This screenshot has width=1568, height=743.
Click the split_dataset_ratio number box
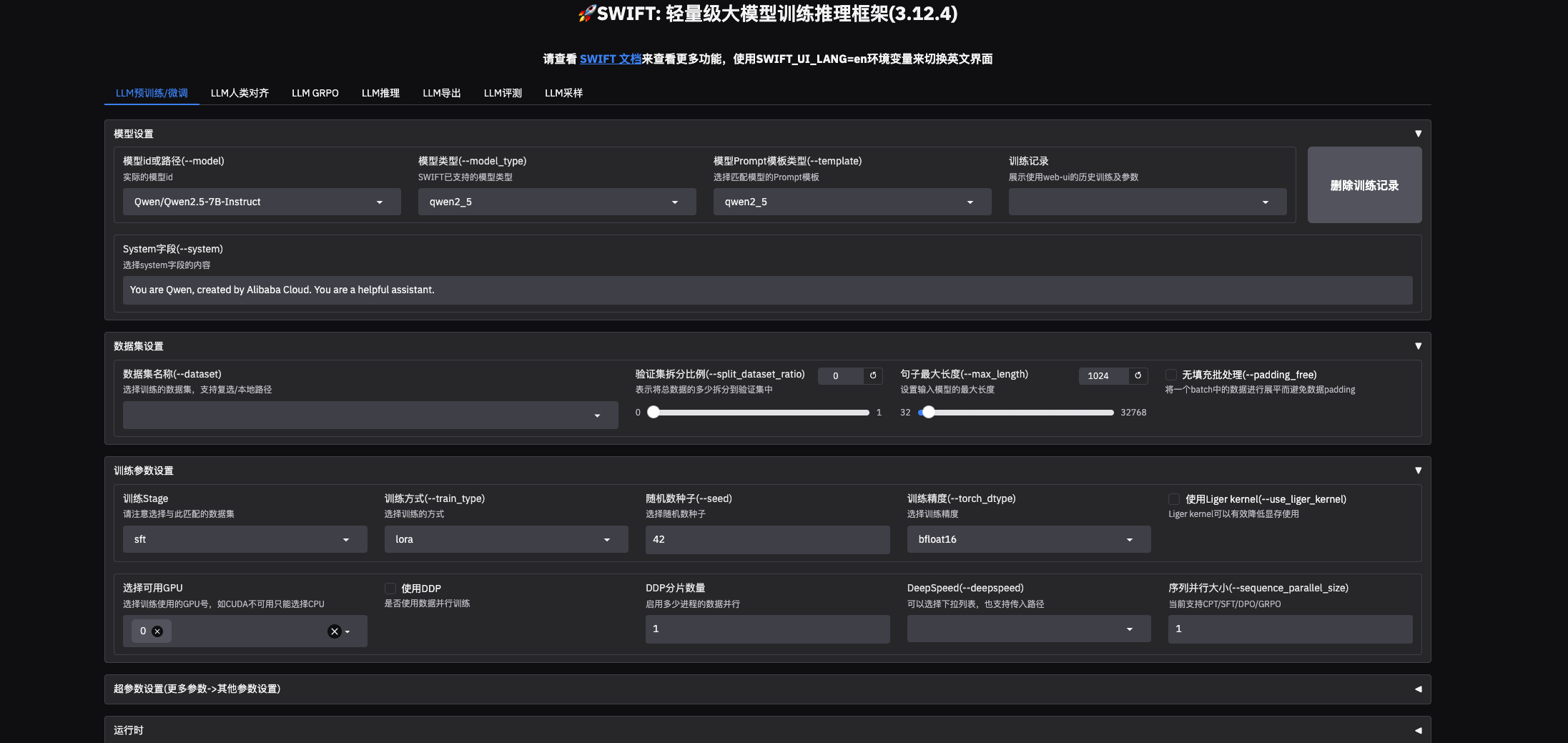click(841, 375)
